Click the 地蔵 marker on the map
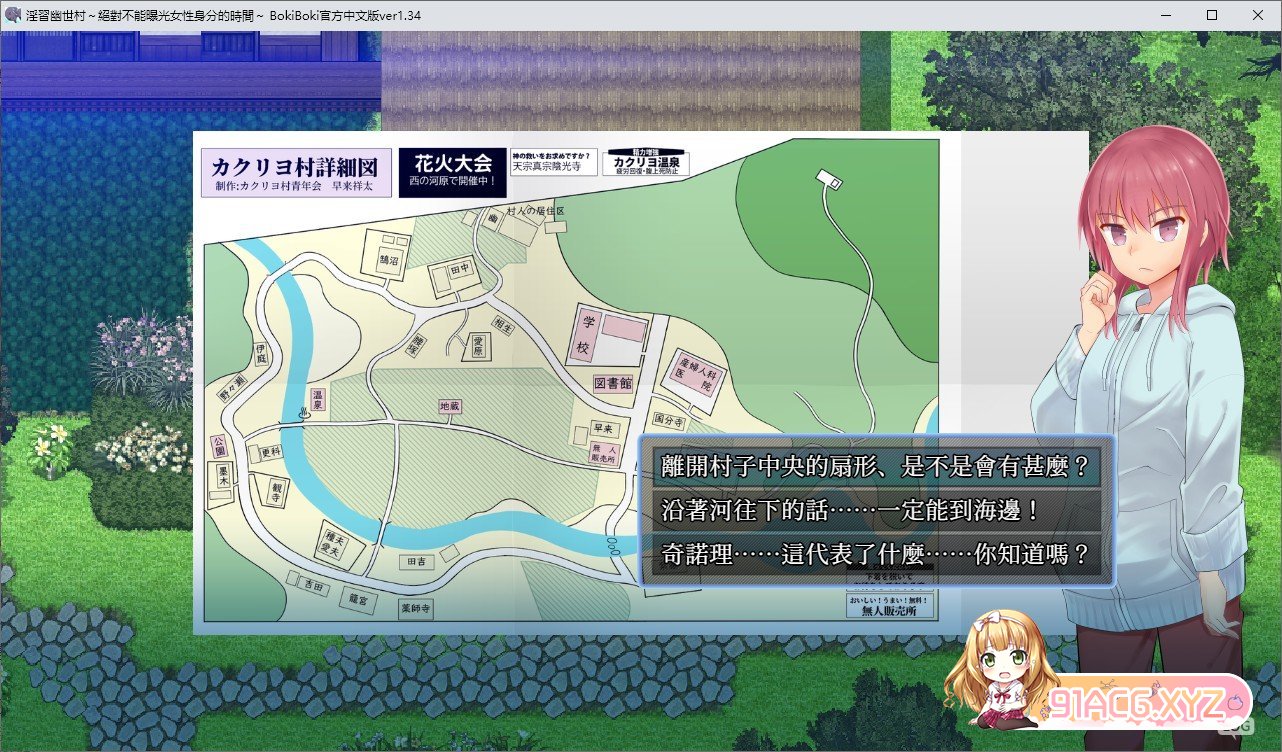This screenshot has width=1282, height=752. 452,407
